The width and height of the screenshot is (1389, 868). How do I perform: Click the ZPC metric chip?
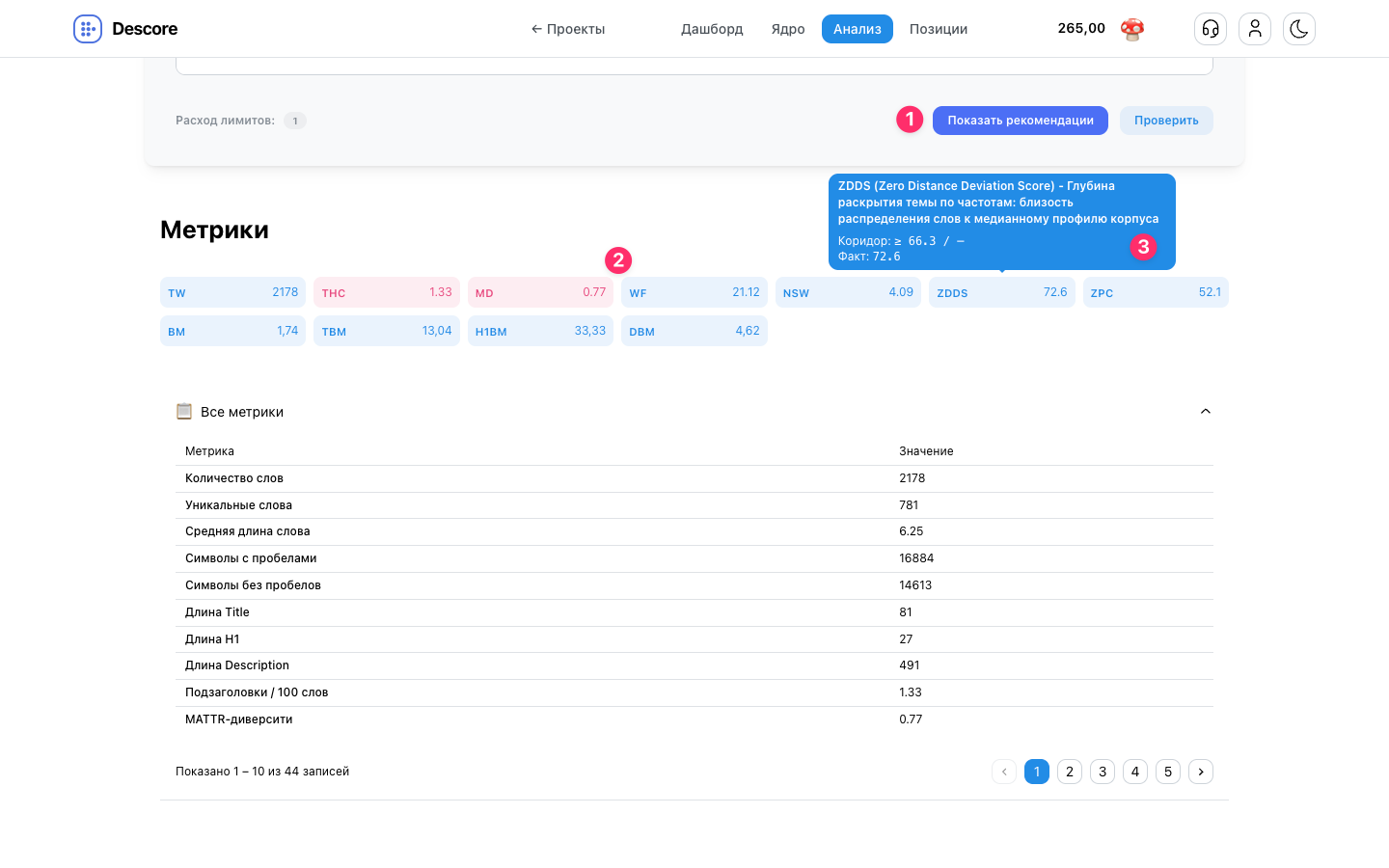point(1156,292)
